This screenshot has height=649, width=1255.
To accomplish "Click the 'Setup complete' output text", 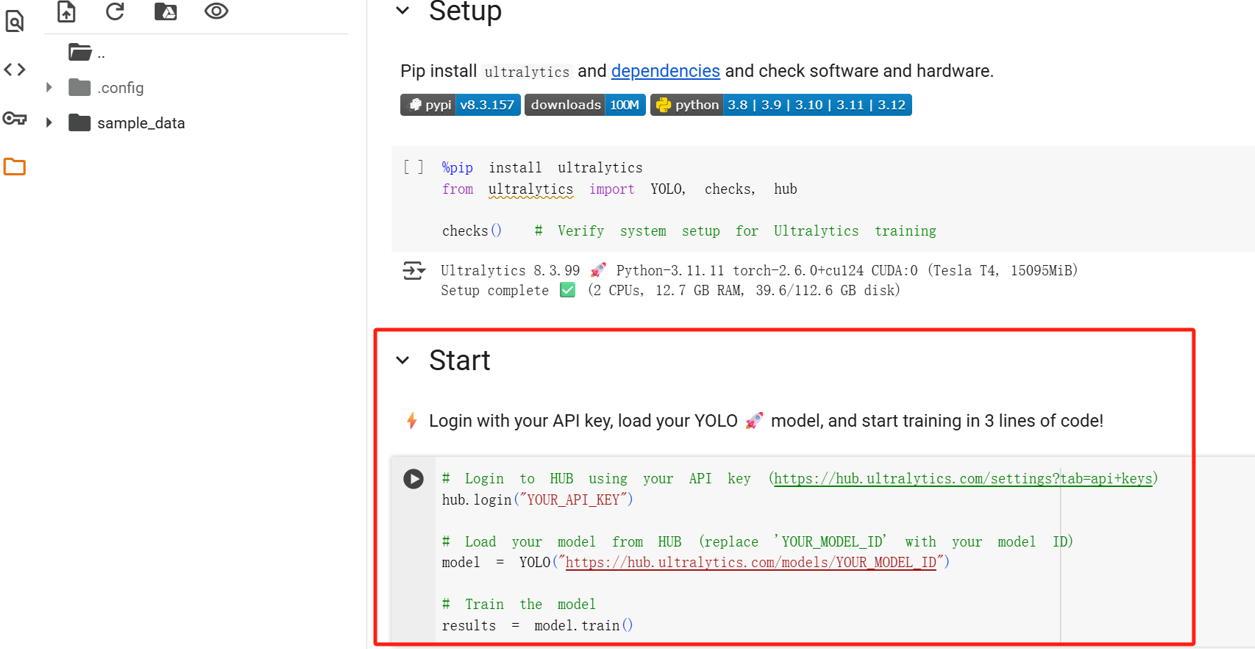I will pyautogui.click(x=495, y=291).
